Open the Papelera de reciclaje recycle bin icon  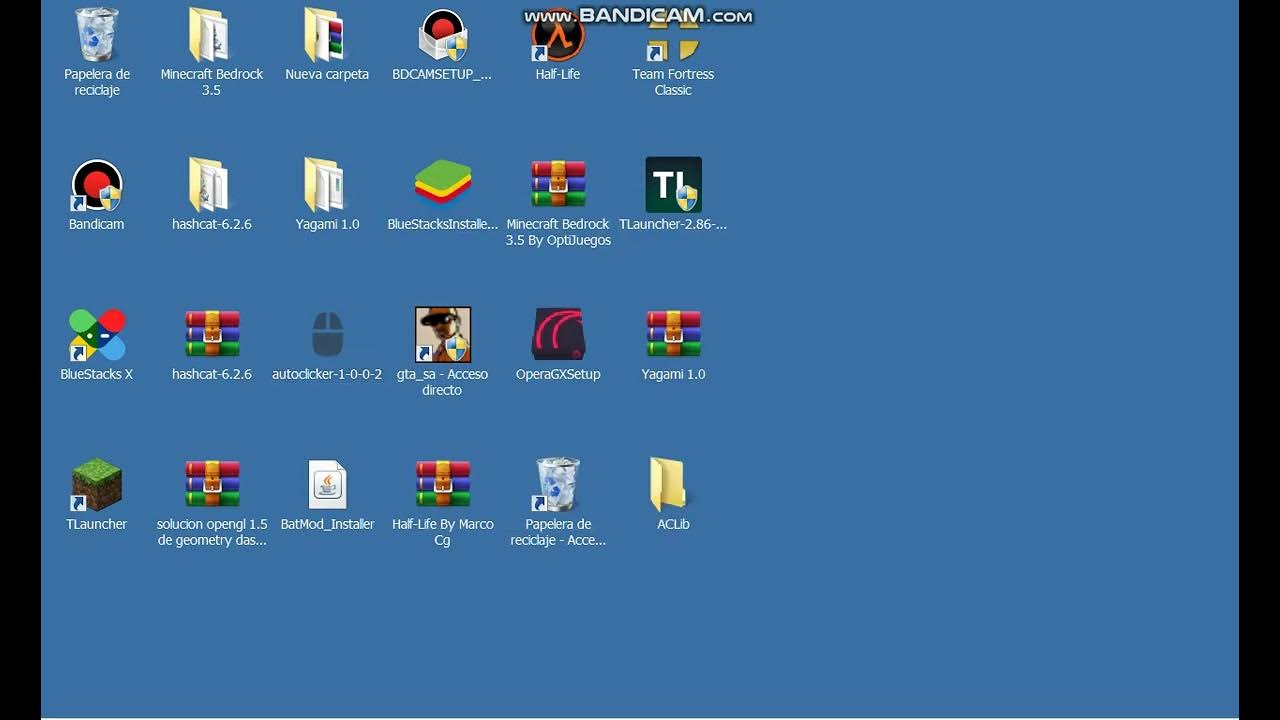[97, 35]
